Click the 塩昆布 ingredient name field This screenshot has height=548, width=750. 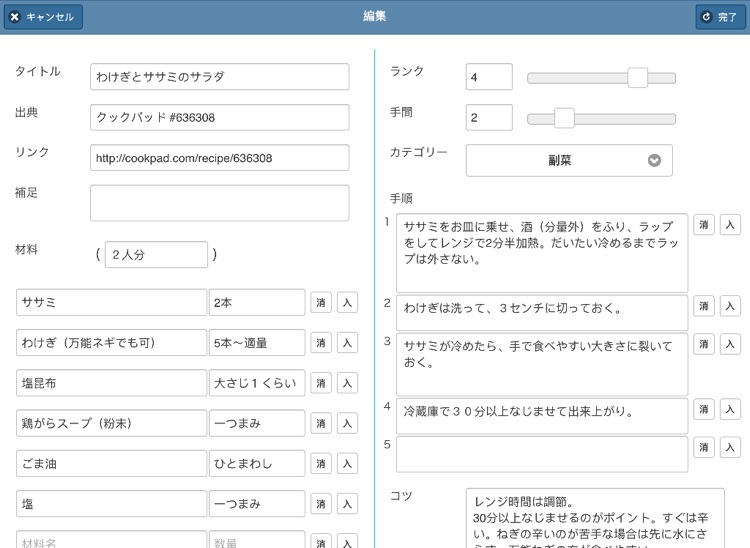[111, 383]
